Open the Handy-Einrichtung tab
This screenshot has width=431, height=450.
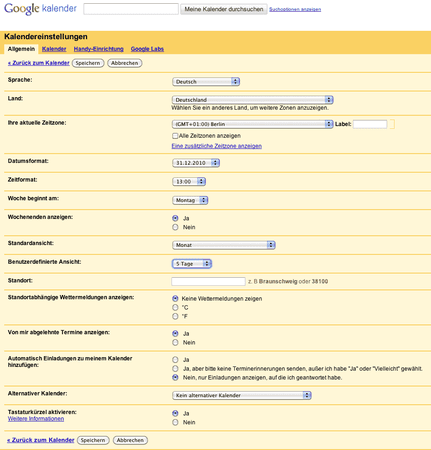99,49
